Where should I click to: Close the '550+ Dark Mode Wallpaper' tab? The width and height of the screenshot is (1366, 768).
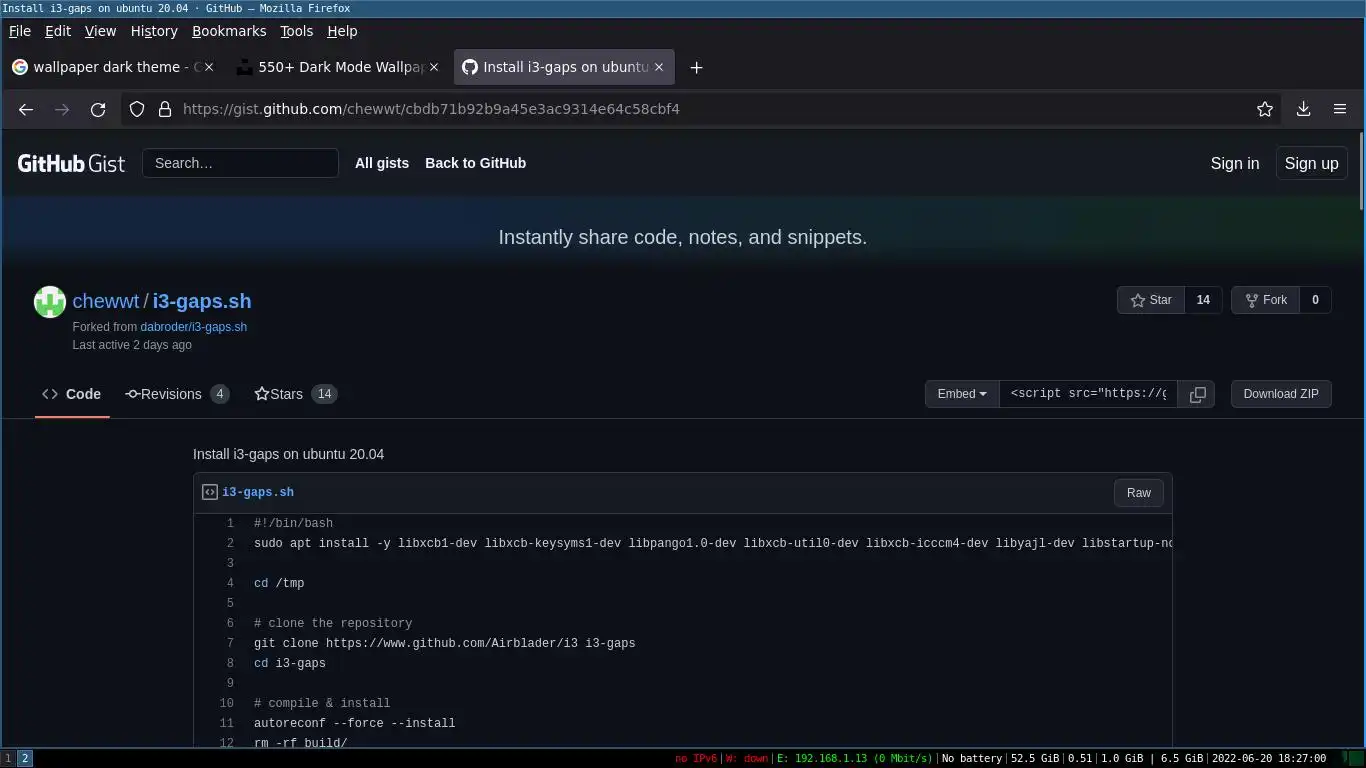click(x=434, y=67)
